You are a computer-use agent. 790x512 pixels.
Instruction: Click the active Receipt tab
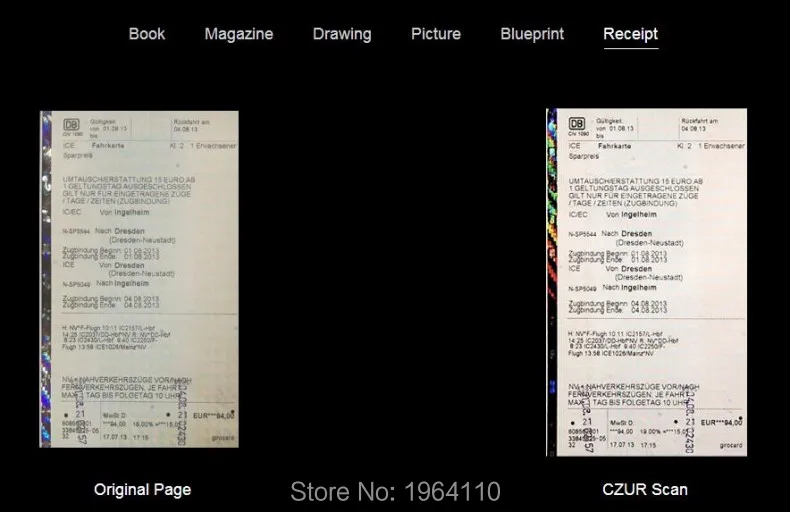coord(630,34)
